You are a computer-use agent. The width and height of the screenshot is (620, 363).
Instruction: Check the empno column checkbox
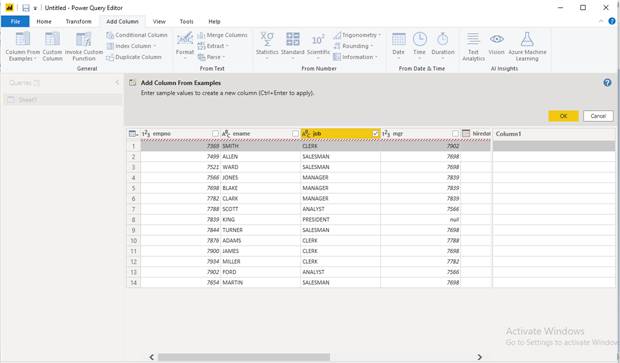215,134
